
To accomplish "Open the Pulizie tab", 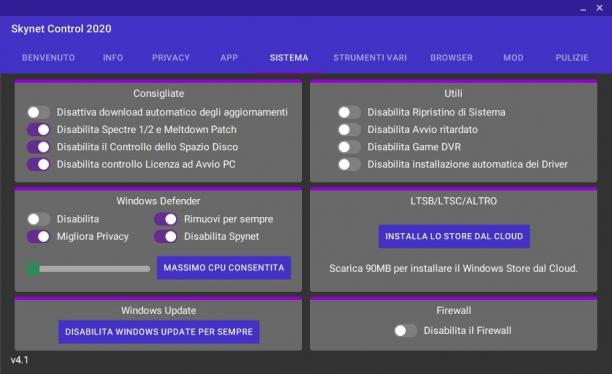I will tap(572, 58).
